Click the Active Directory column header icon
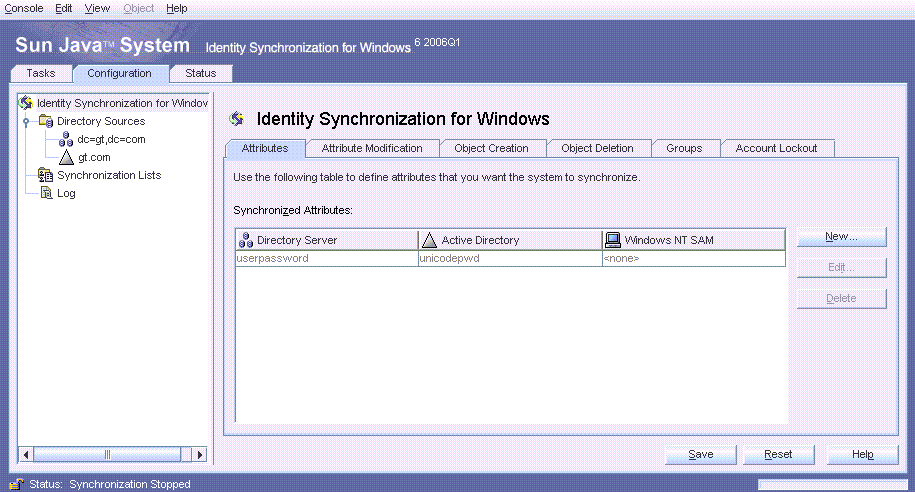 (x=429, y=240)
